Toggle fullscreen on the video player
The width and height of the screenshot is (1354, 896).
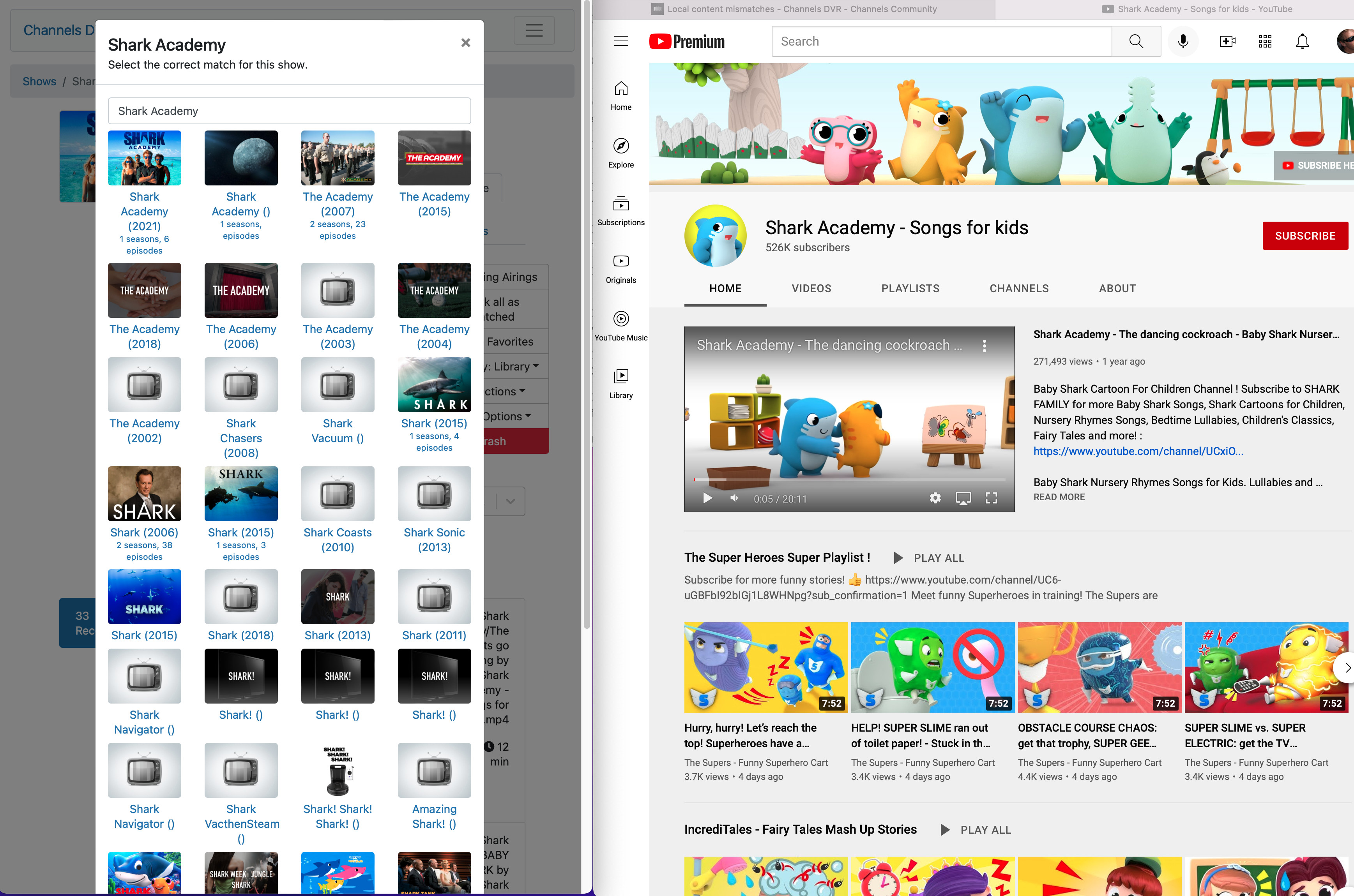[991, 498]
